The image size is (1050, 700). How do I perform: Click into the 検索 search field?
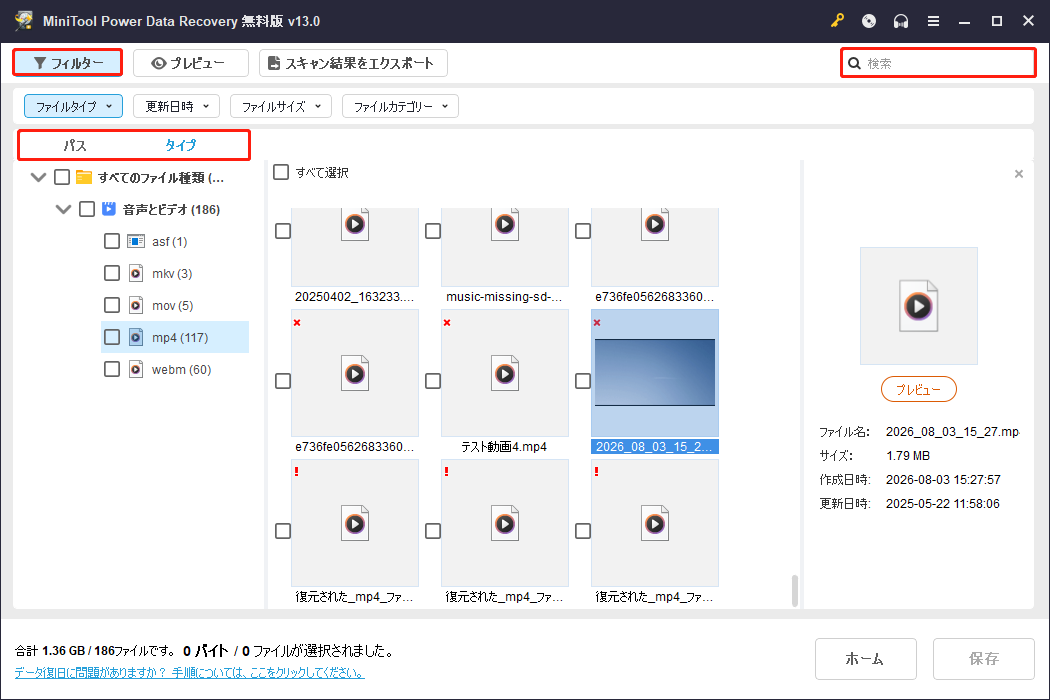point(939,63)
